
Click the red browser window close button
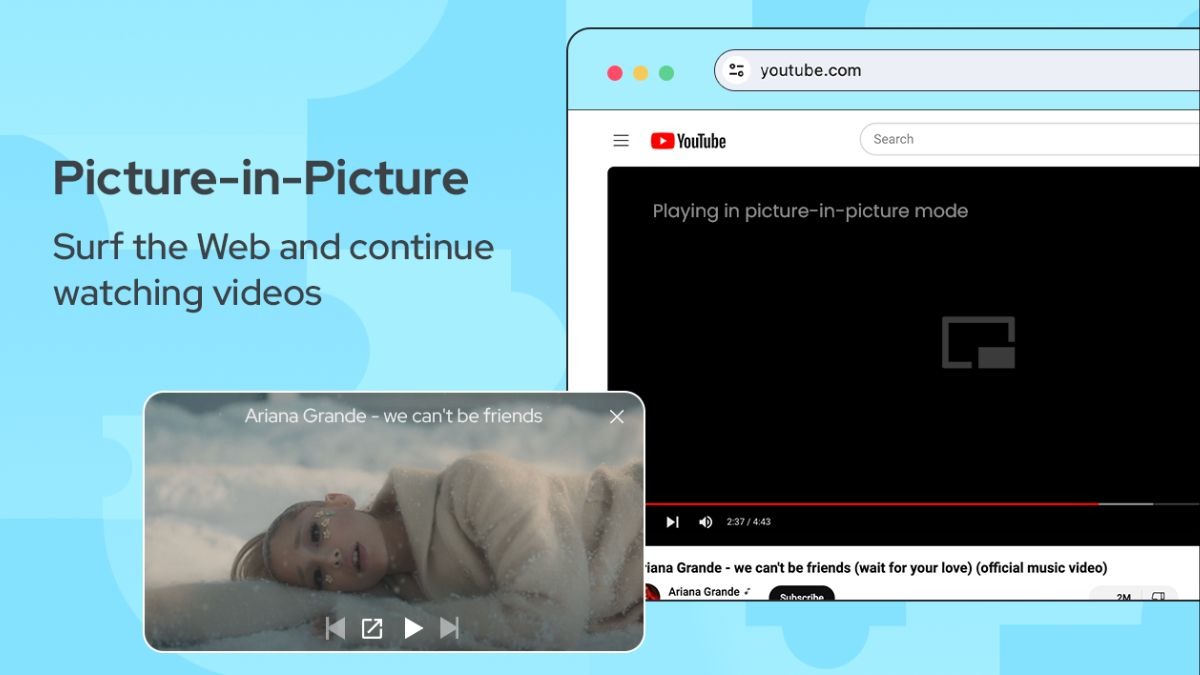click(615, 73)
